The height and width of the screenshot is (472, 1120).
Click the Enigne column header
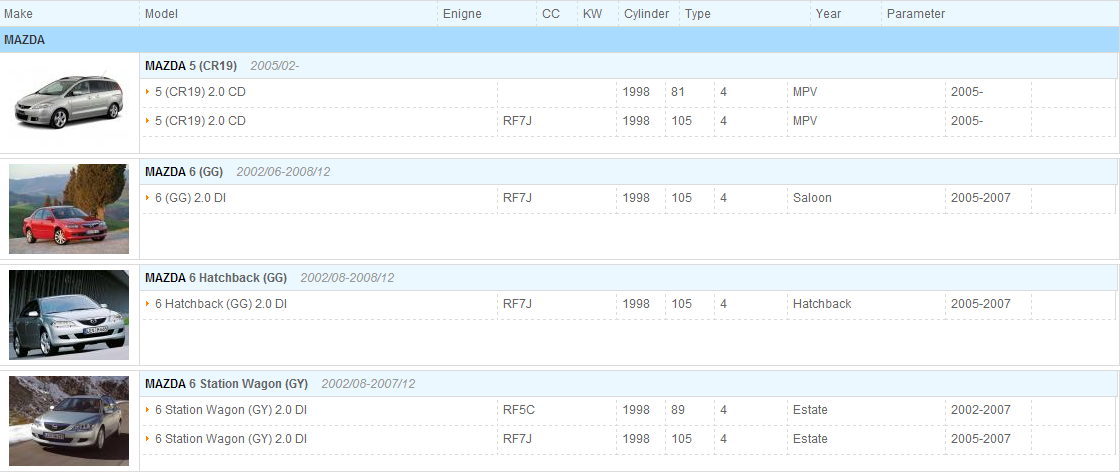(462, 14)
